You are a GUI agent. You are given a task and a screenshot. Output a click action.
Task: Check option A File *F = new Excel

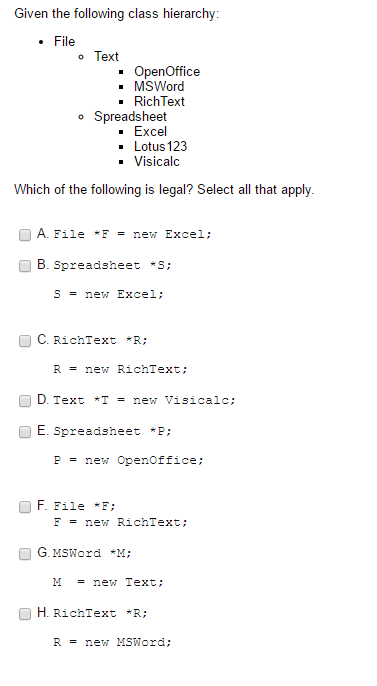25,235
